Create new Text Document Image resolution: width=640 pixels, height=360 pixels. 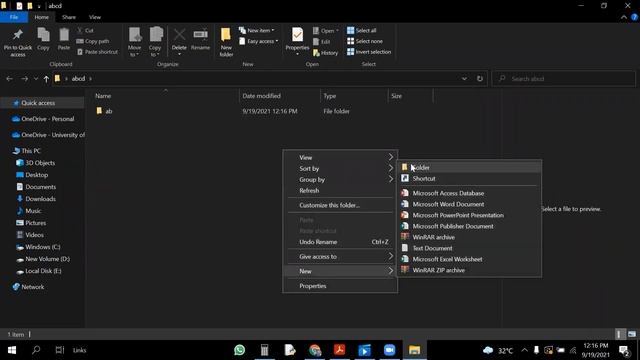coord(470,248)
